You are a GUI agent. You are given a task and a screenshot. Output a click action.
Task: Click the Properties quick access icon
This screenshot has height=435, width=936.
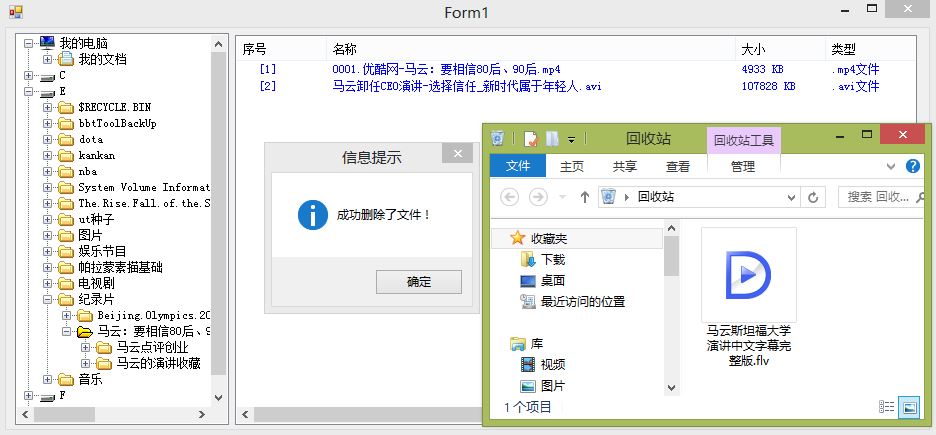(x=530, y=139)
